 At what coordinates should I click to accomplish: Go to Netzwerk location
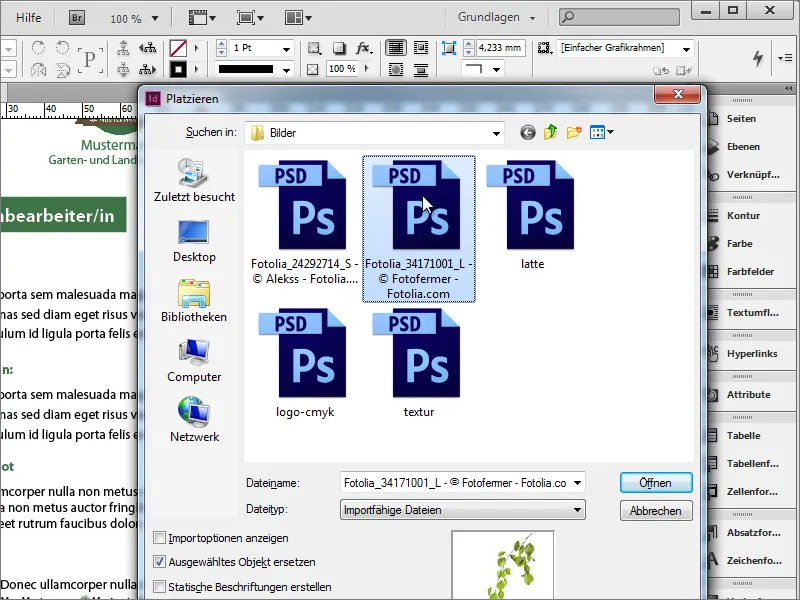[x=194, y=420]
